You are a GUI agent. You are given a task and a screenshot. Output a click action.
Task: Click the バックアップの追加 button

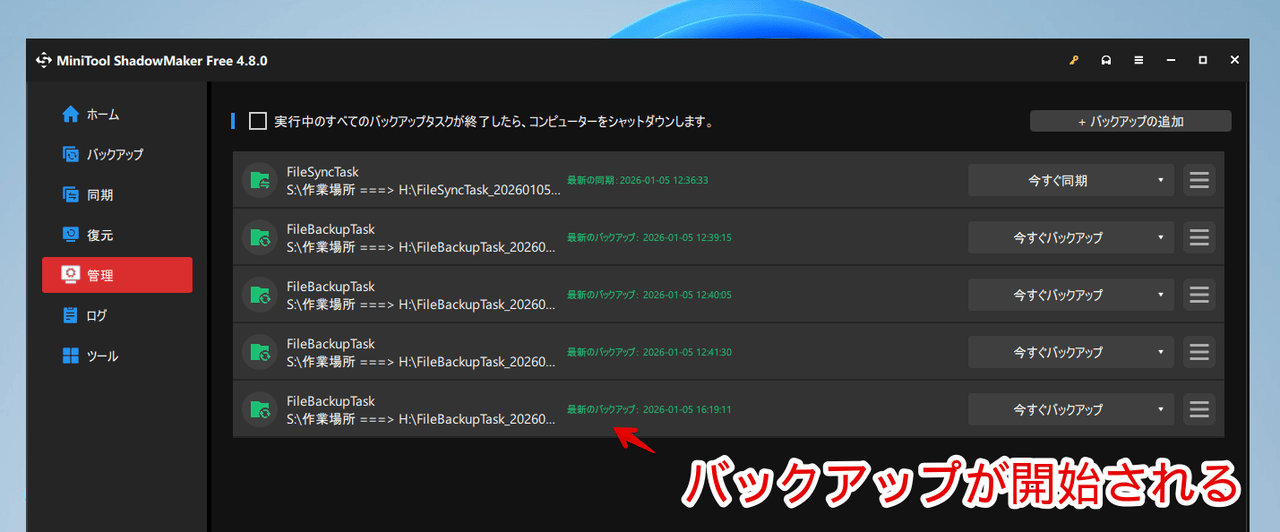click(x=1130, y=121)
